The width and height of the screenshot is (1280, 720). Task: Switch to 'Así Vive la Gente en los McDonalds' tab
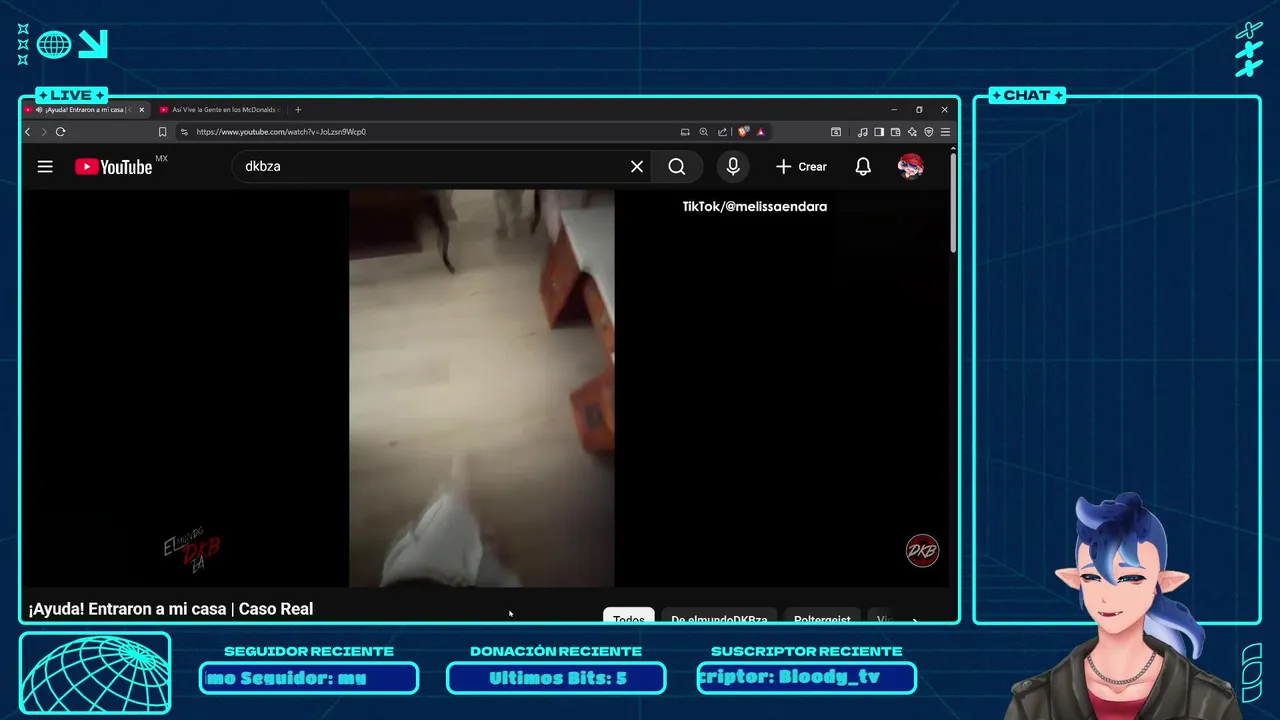pos(220,110)
